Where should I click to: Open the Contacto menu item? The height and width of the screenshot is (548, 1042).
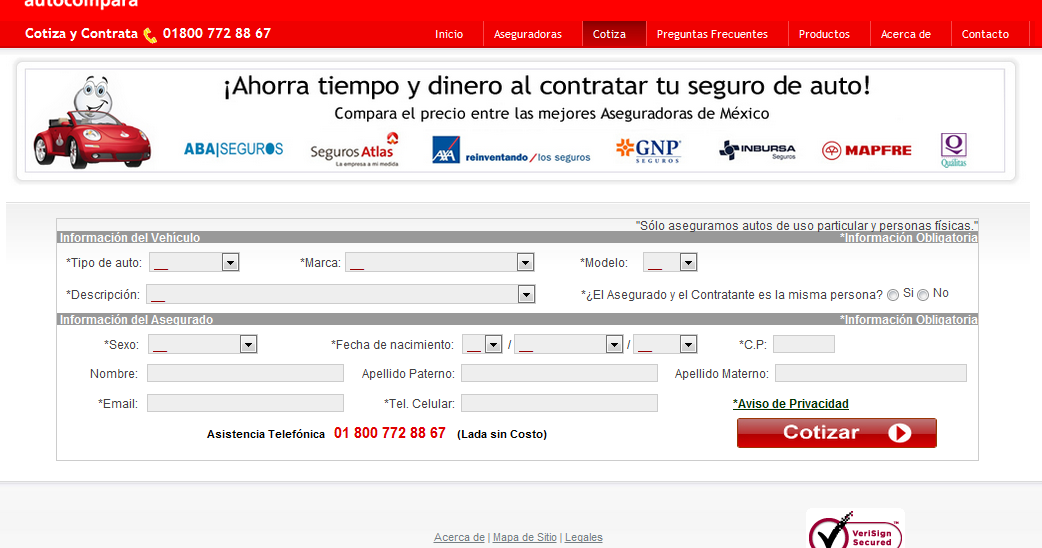click(x=986, y=34)
